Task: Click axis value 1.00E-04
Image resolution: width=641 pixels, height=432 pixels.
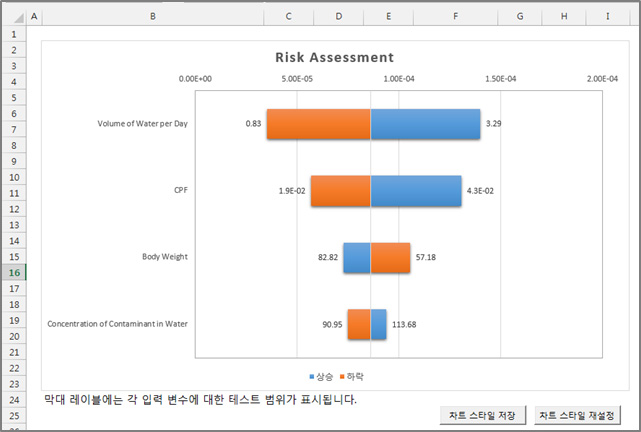Action: [399, 79]
